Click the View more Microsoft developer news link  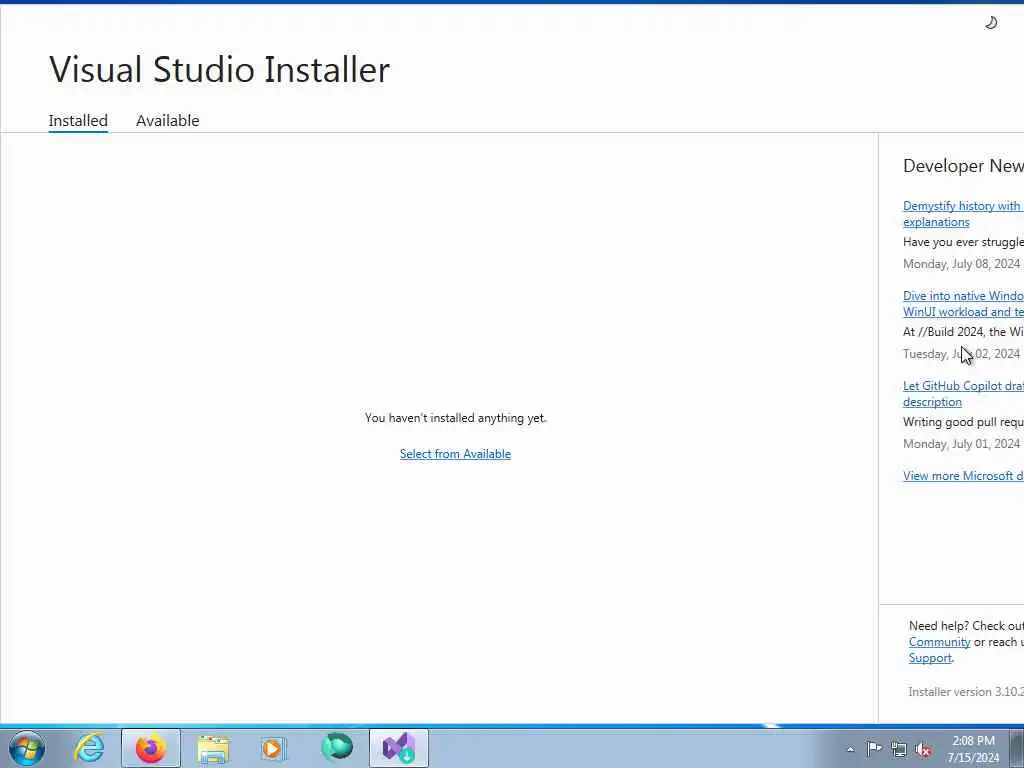coord(963,476)
